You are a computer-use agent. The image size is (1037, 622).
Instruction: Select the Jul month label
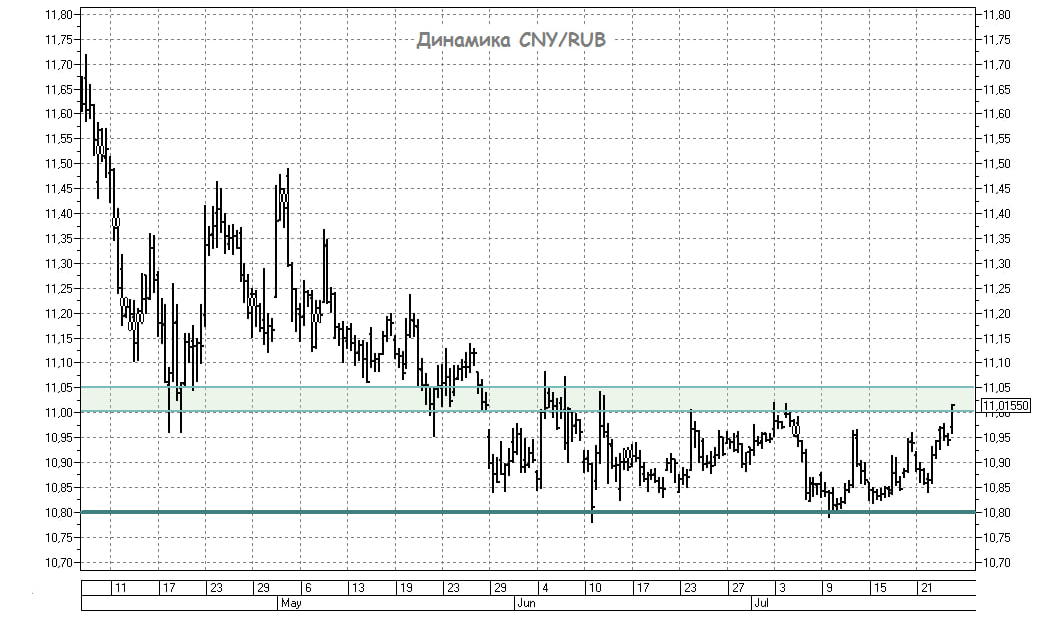(761, 603)
